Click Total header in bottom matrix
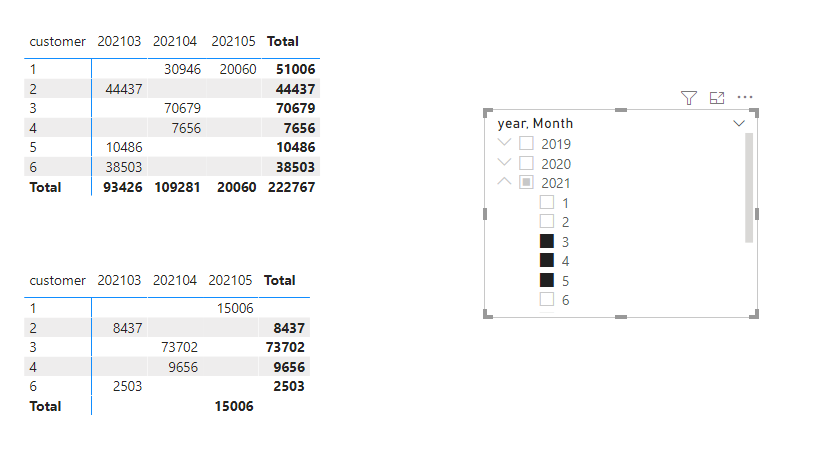The width and height of the screenshot is (824, 475). pyautogui.click(x=280, y=281)
